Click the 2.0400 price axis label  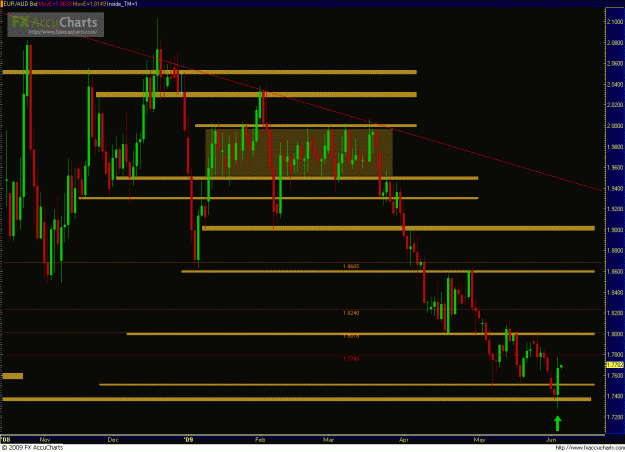pyautogui.click(x=615, y=84)
